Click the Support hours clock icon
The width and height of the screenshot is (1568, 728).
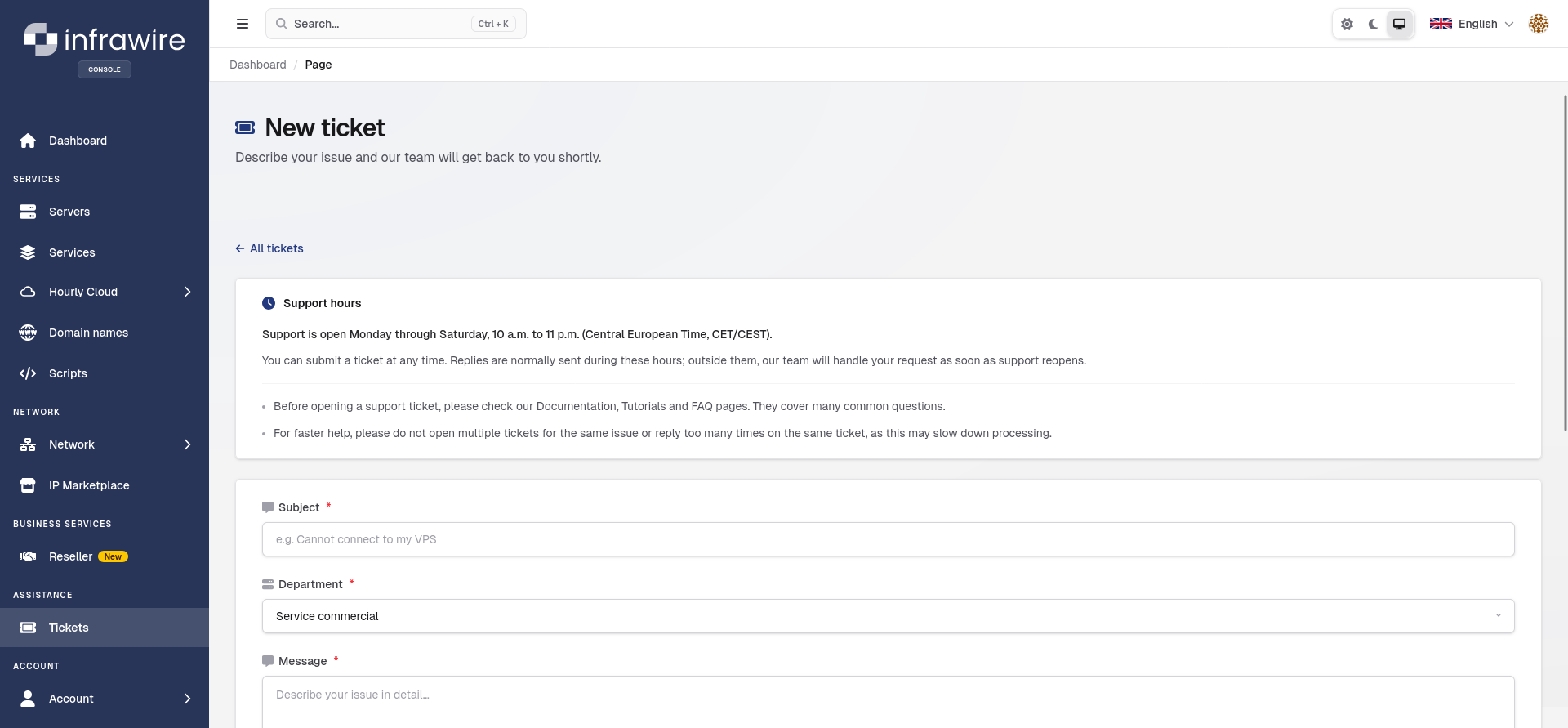[269, 303]
